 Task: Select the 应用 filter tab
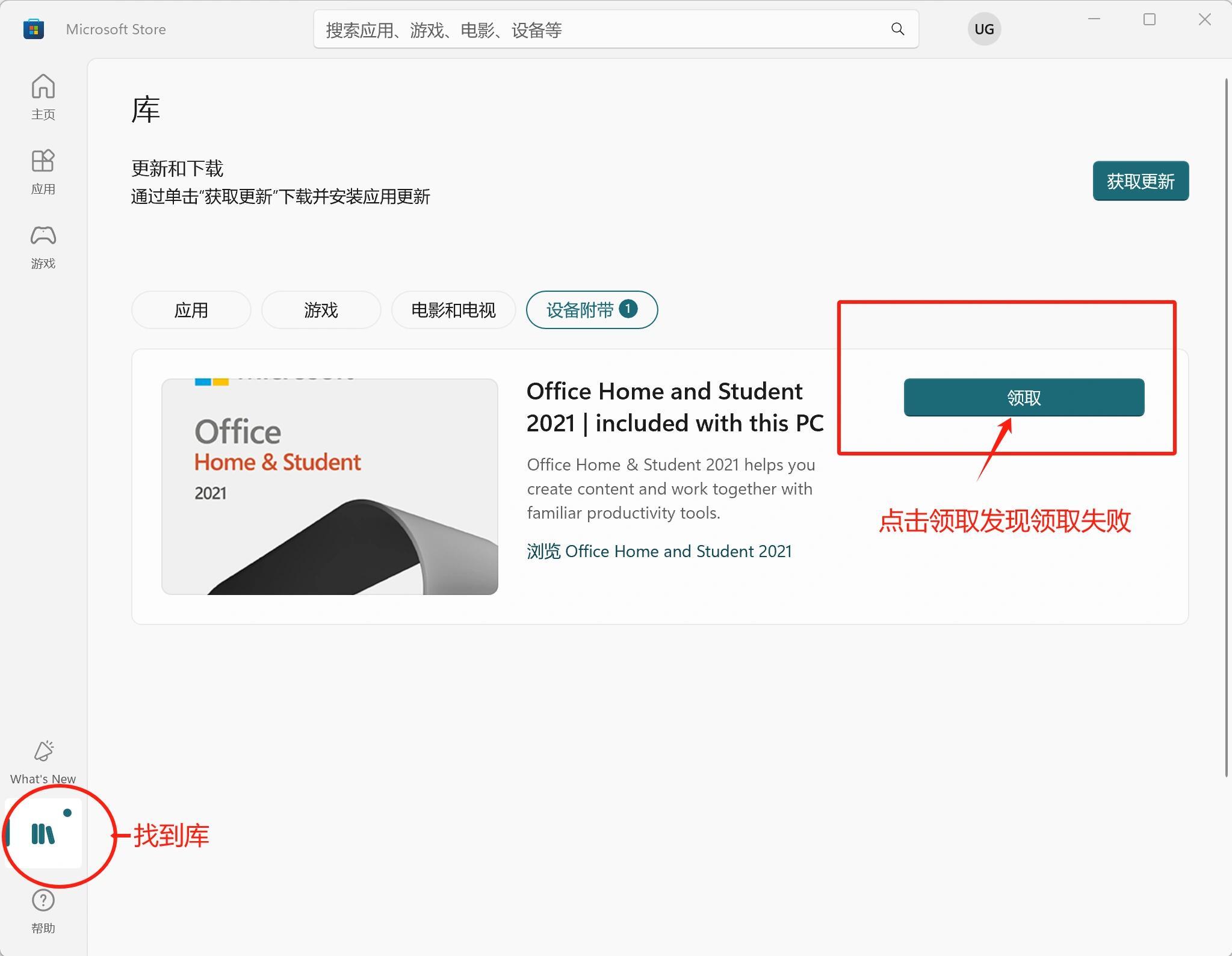click(x=191, y=310)
